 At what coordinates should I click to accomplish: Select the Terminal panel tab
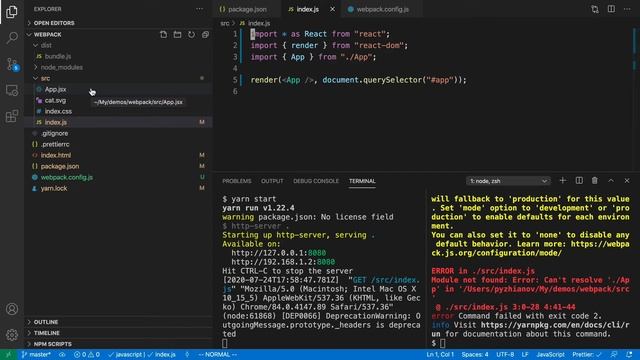pyautogui.click(x=362, y=181)
